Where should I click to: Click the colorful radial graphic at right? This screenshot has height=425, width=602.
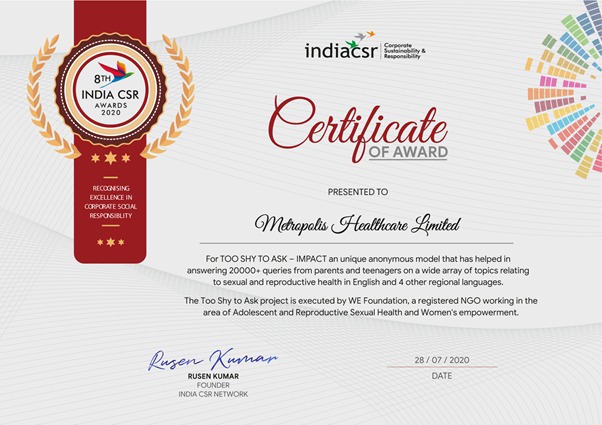(x=563, y=89)
